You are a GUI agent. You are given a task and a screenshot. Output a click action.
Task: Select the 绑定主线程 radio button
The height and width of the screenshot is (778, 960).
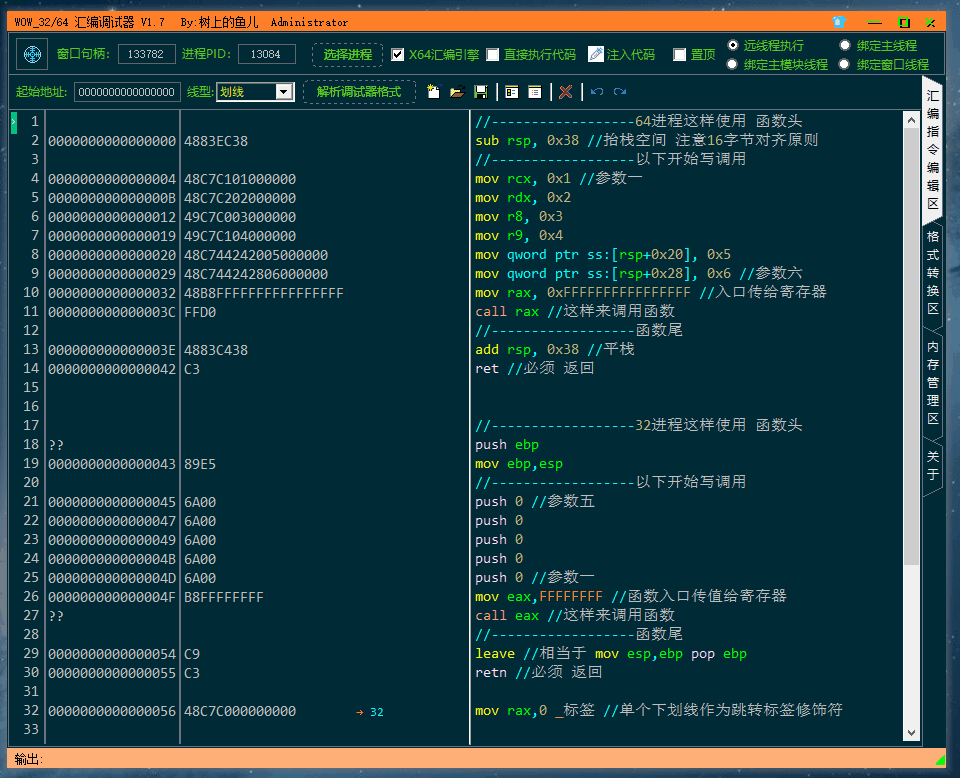[x=845, y=45]
